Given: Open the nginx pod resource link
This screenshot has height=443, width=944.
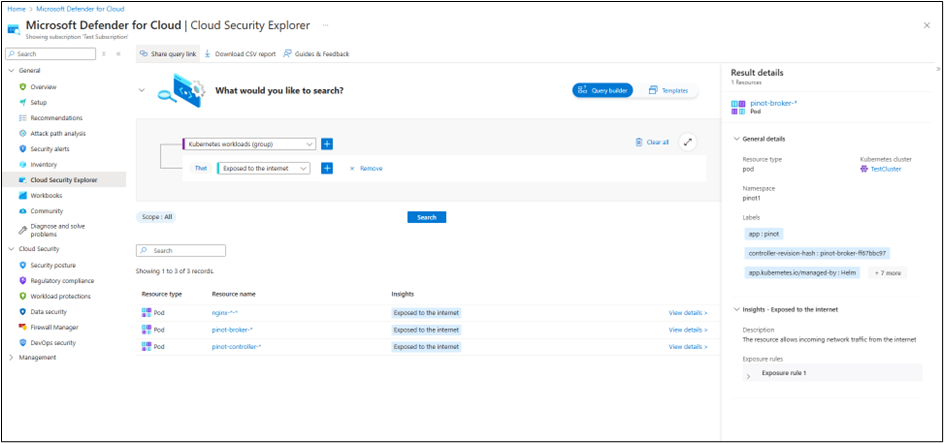Looking at the screenshot, I should click(x=226, y=313).
